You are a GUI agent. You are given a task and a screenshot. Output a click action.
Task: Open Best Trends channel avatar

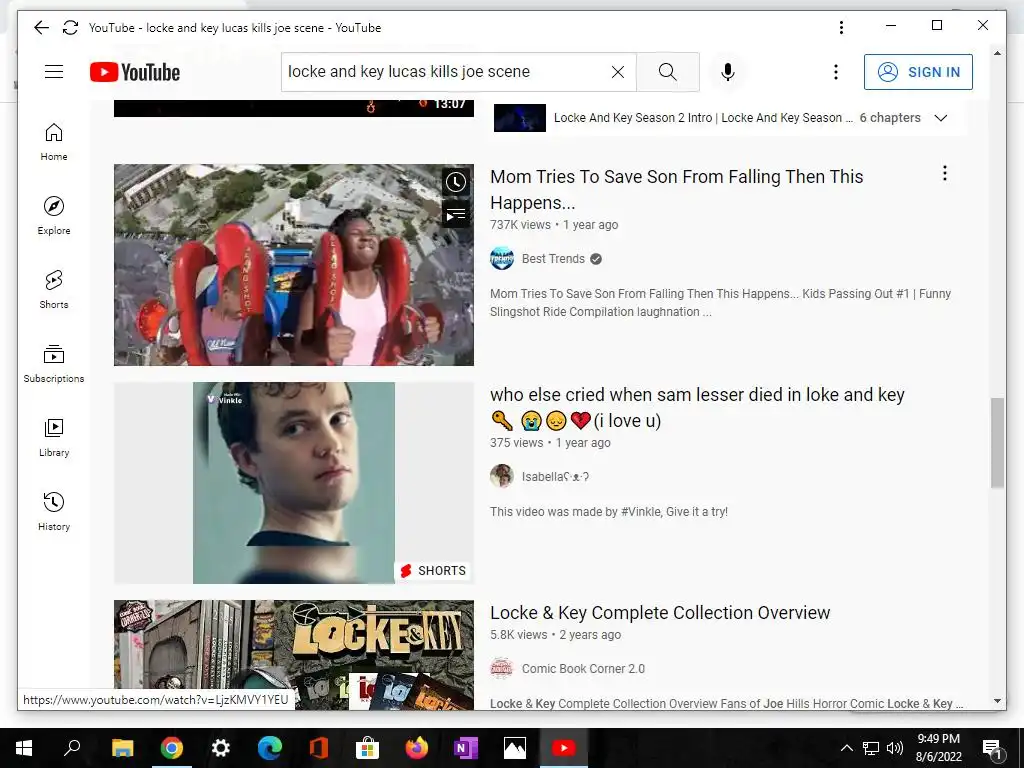pyautogui.click(x=502, y=259)
